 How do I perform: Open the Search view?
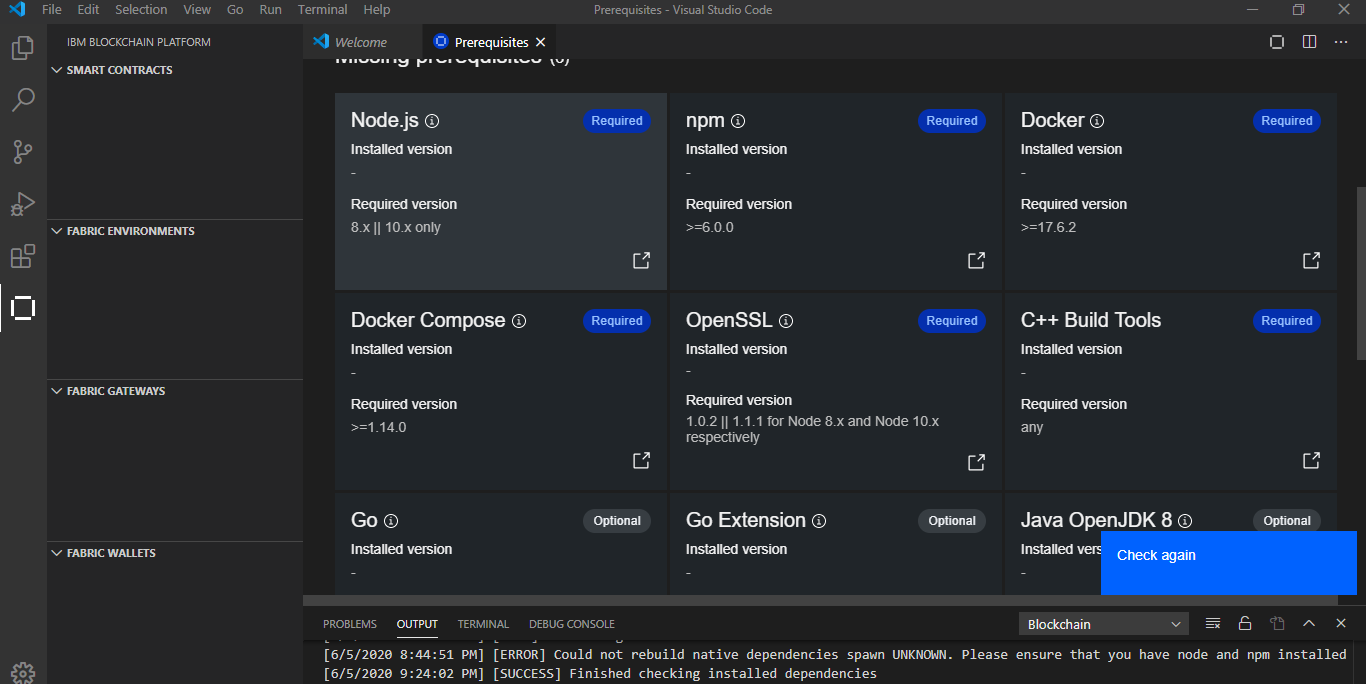click(22, 99)
